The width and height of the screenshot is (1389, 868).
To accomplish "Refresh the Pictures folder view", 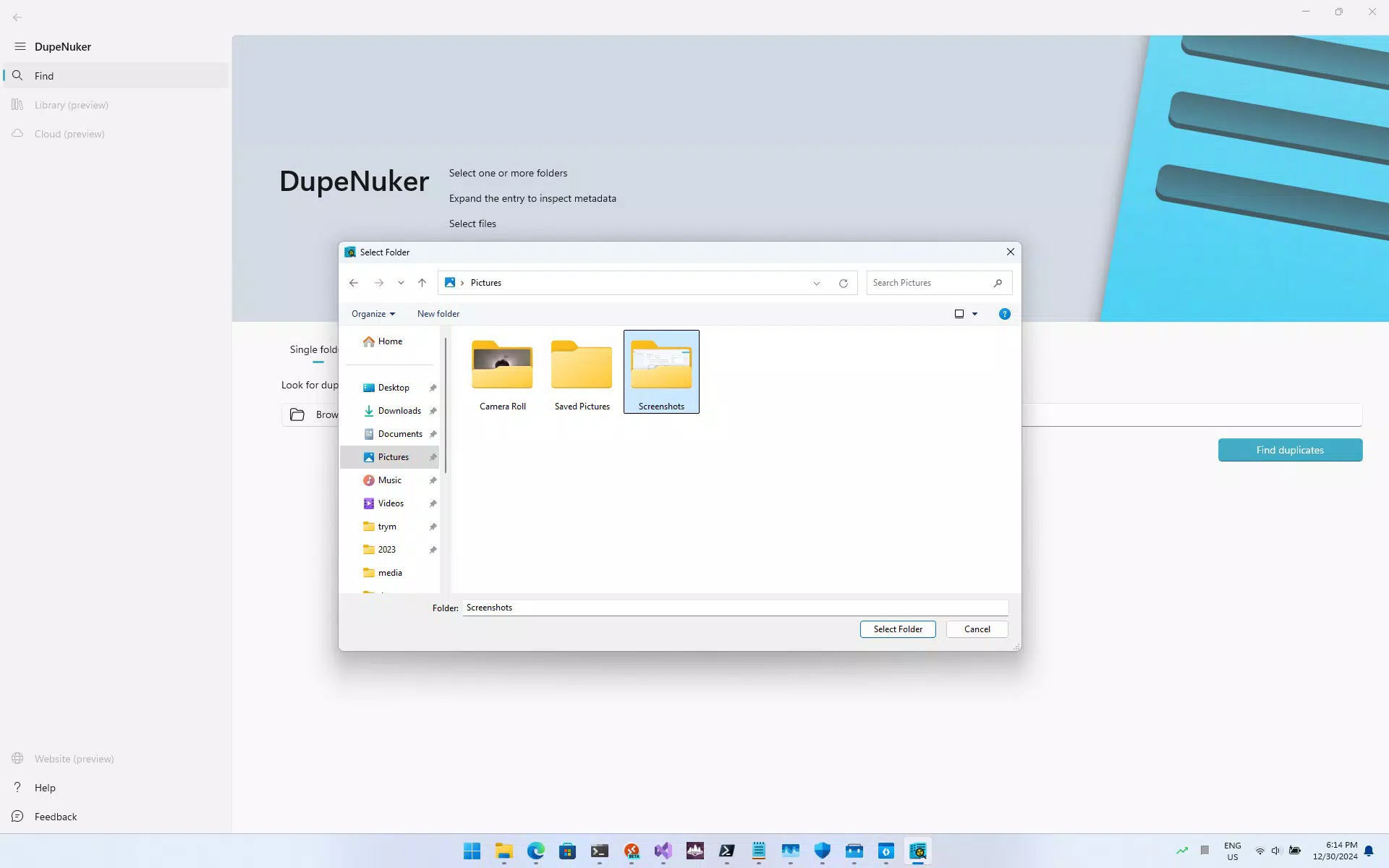I will [843, 283].
